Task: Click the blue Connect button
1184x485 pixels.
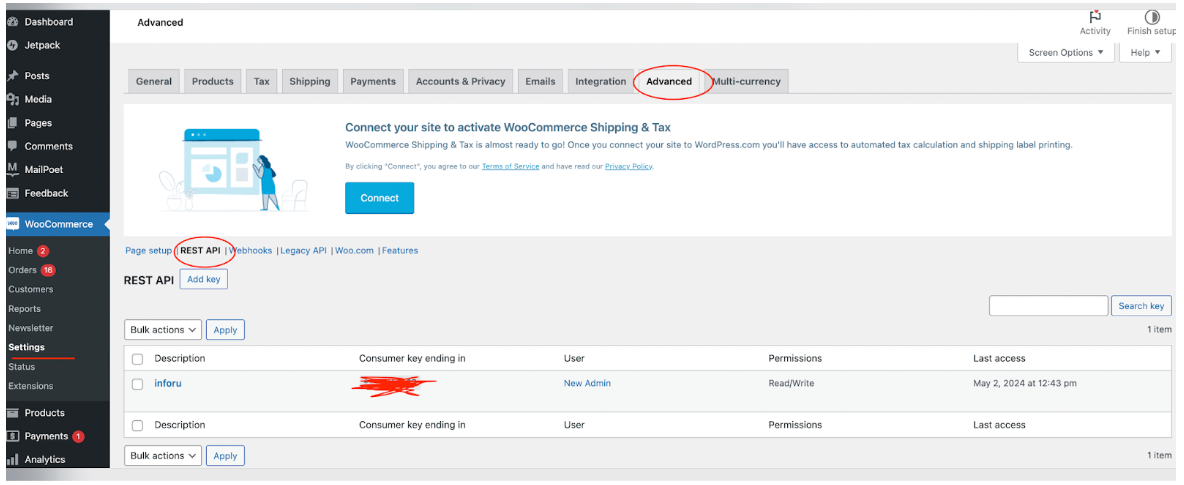Action: point(380,198)
